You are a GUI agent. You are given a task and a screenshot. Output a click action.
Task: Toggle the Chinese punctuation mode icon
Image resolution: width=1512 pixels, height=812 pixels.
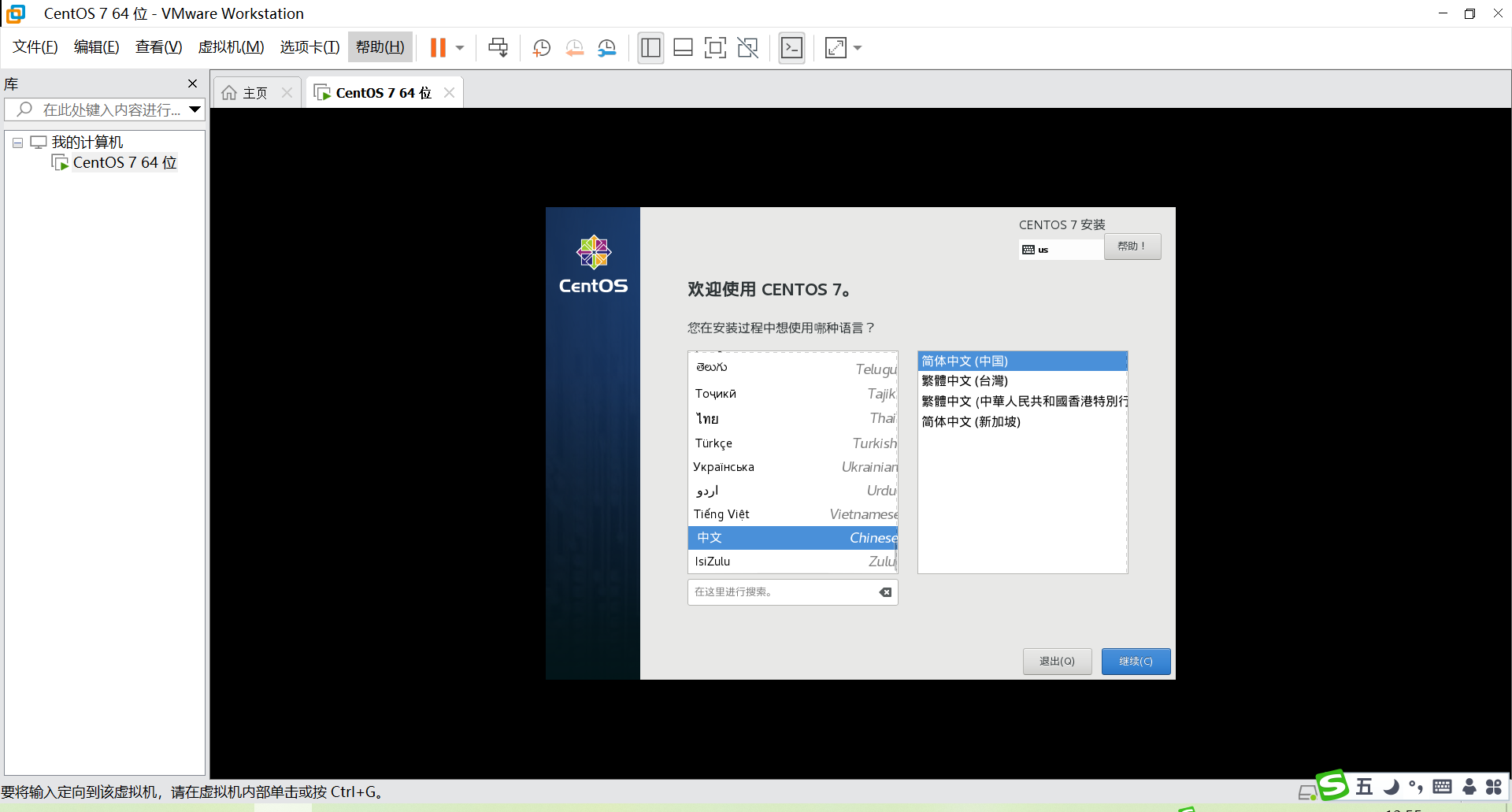click(x=1416, y=787)
